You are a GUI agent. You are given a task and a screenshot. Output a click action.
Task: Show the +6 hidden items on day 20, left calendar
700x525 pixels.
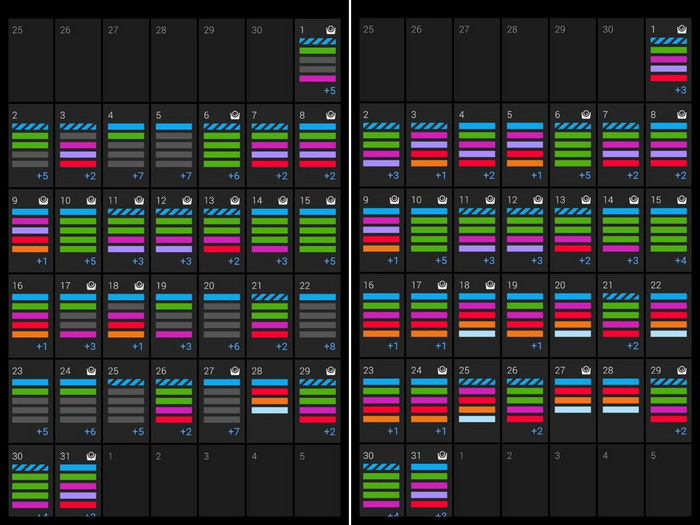click(234, 347)
